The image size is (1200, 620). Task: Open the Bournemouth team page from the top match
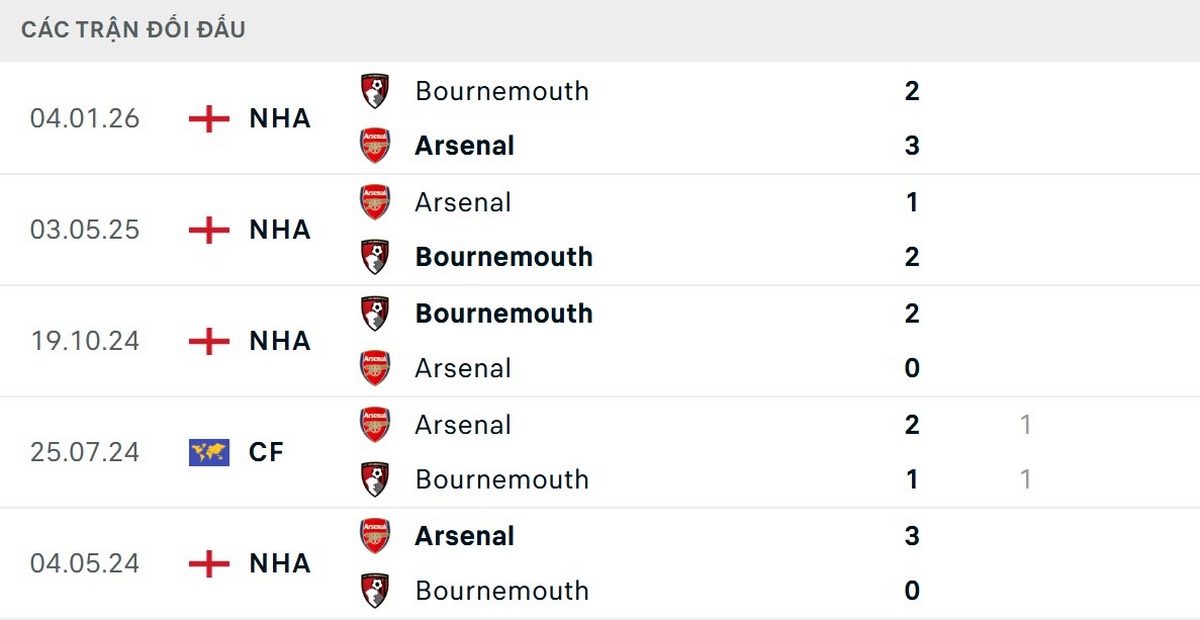click(x=501, y=91)
